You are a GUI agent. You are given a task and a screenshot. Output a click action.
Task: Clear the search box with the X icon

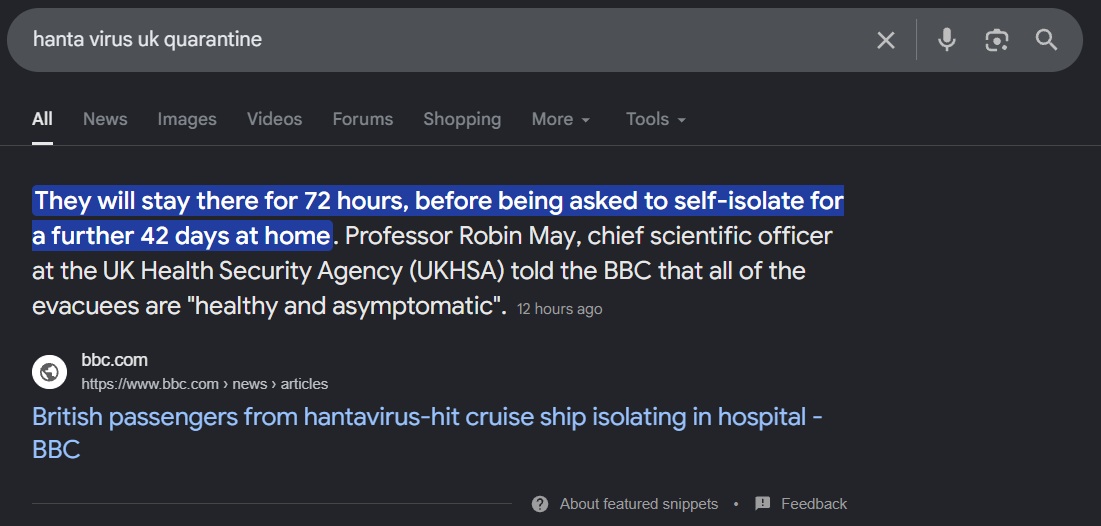[886, 40]
